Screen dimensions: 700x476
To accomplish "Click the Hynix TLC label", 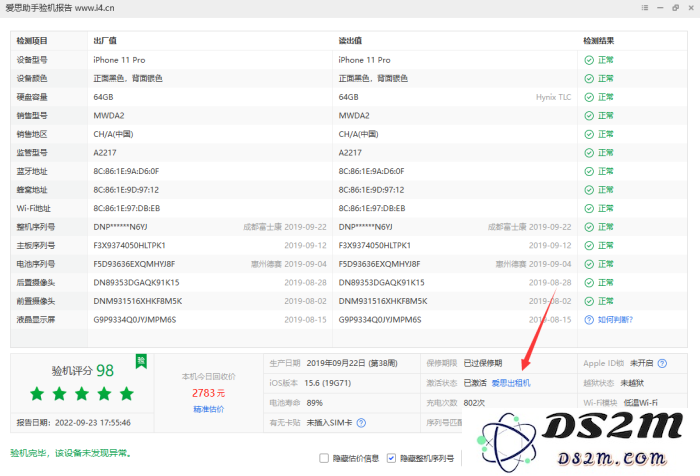I will pyautogui.click(x=554, y=97).
